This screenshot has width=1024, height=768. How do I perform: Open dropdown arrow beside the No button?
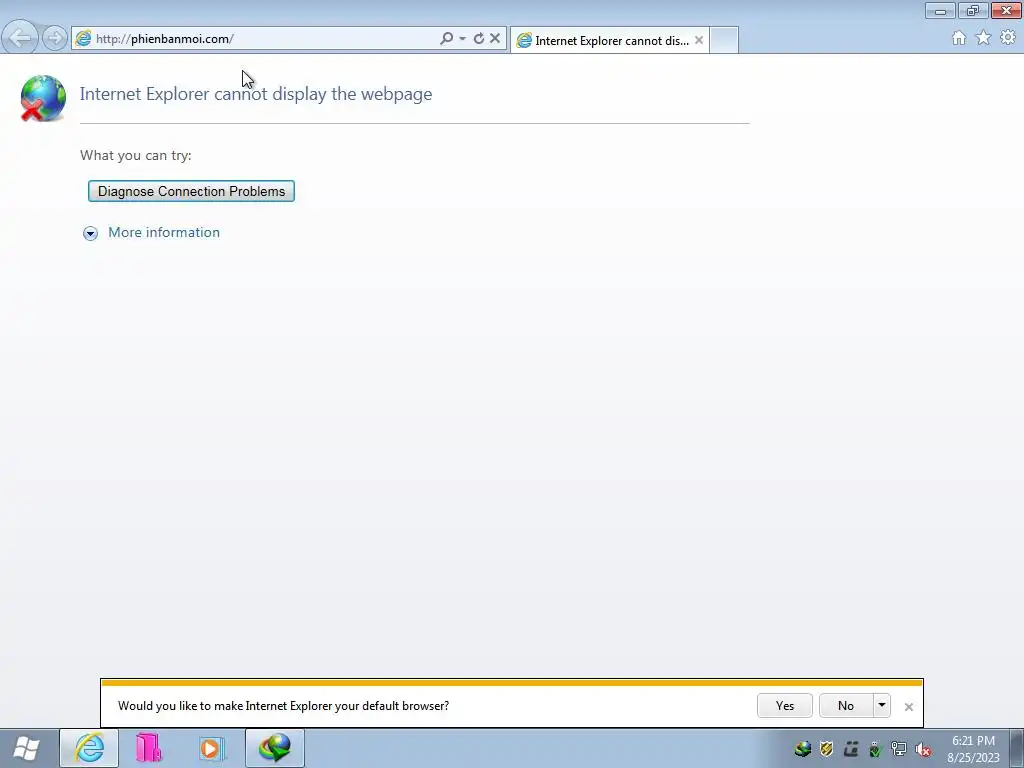(x=882, y=705)
